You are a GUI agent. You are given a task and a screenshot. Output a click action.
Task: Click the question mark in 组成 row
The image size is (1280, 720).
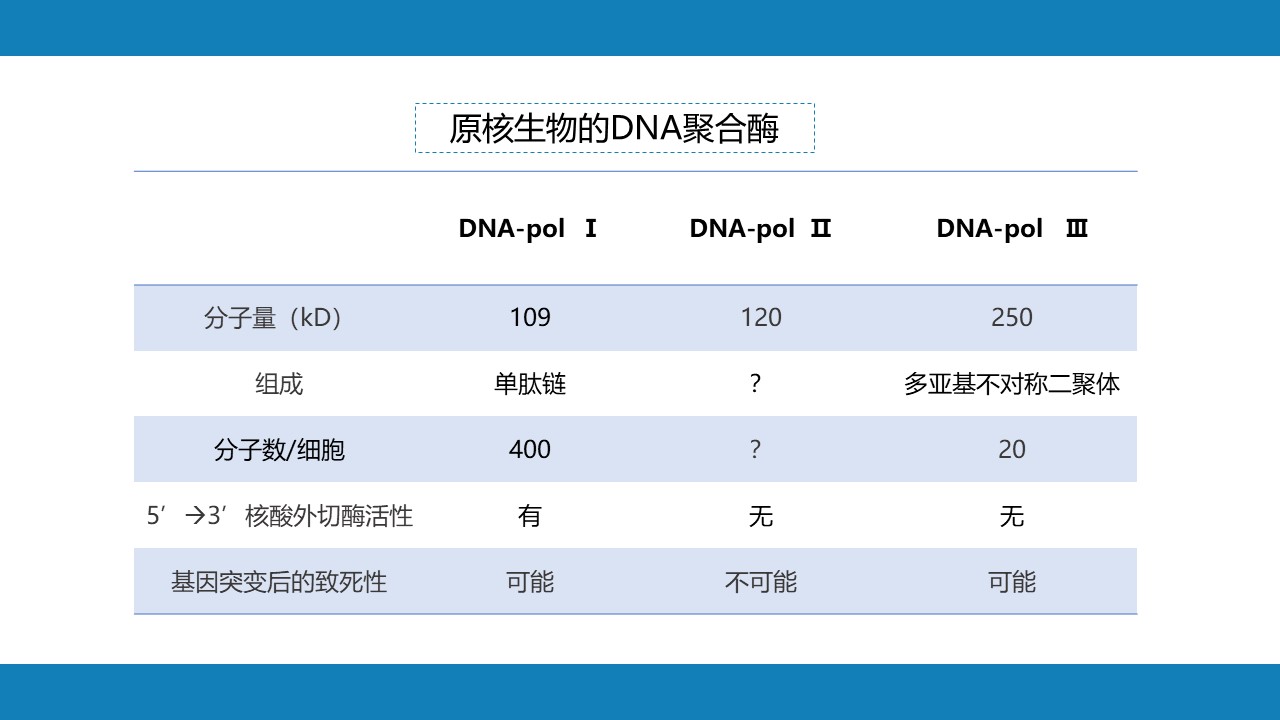[x=755, y=384]
